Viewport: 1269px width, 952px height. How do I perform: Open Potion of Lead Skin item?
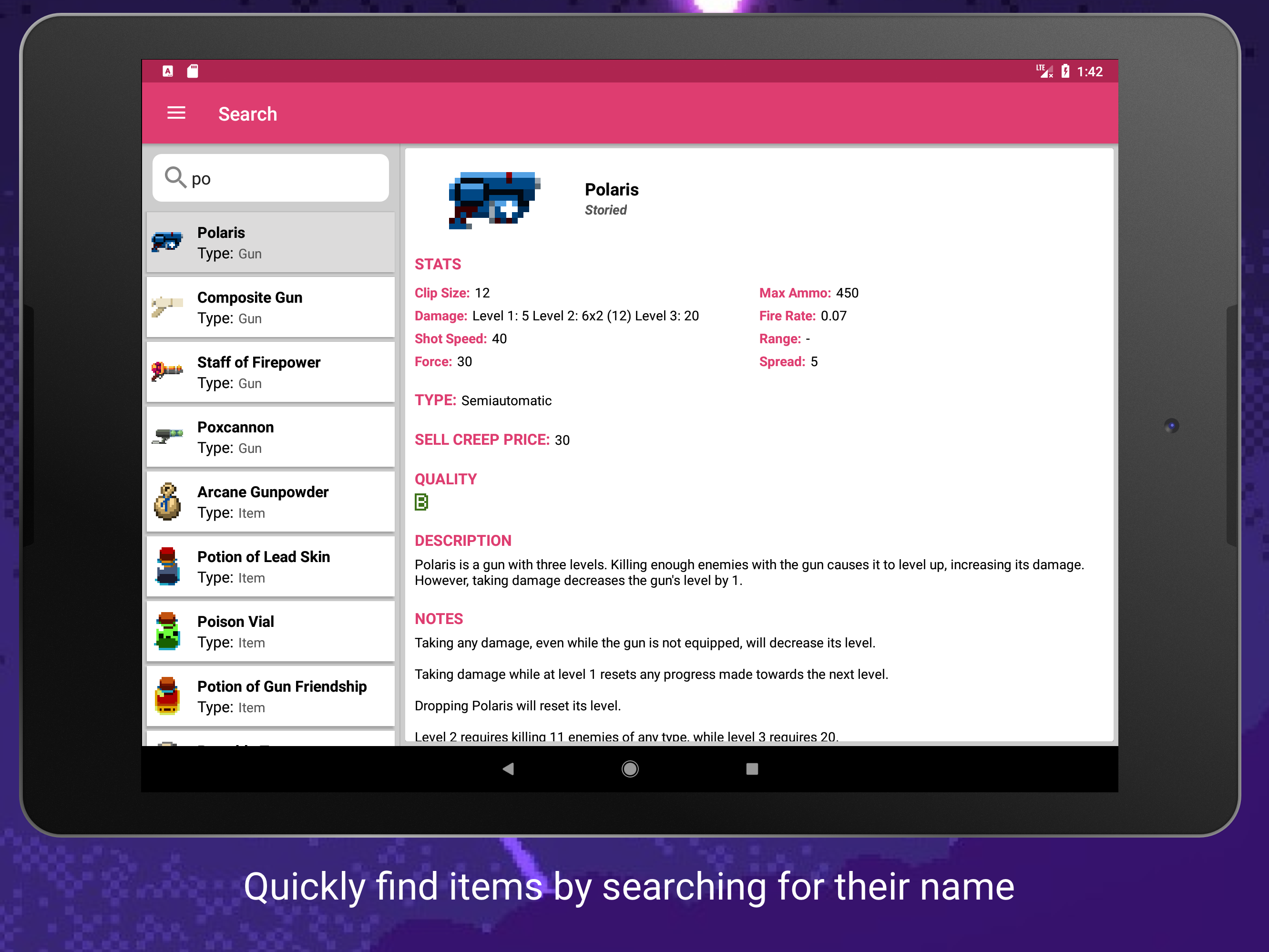[x=271, y=566]
